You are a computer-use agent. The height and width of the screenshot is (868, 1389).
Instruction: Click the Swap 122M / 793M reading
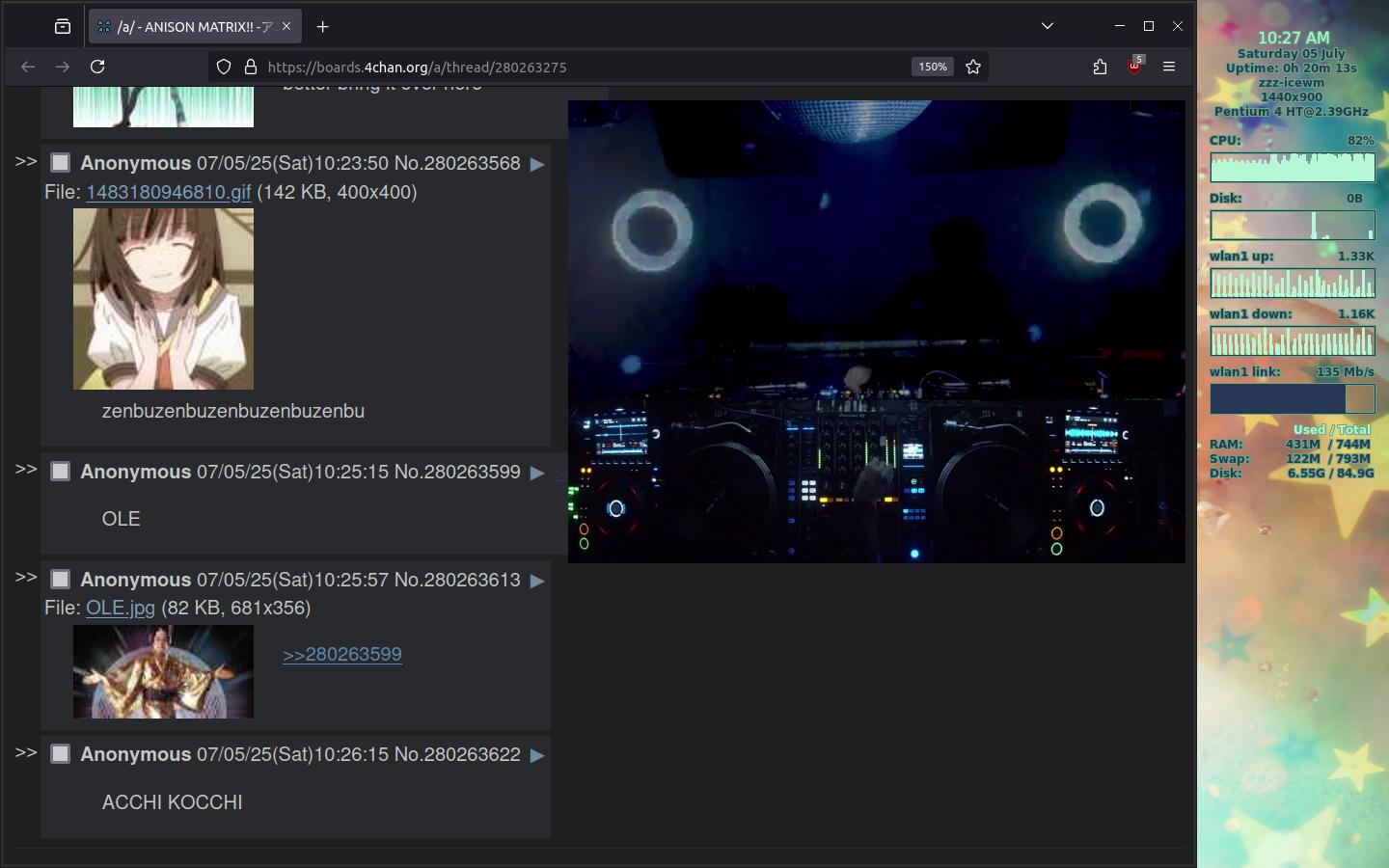(1328, 459)
